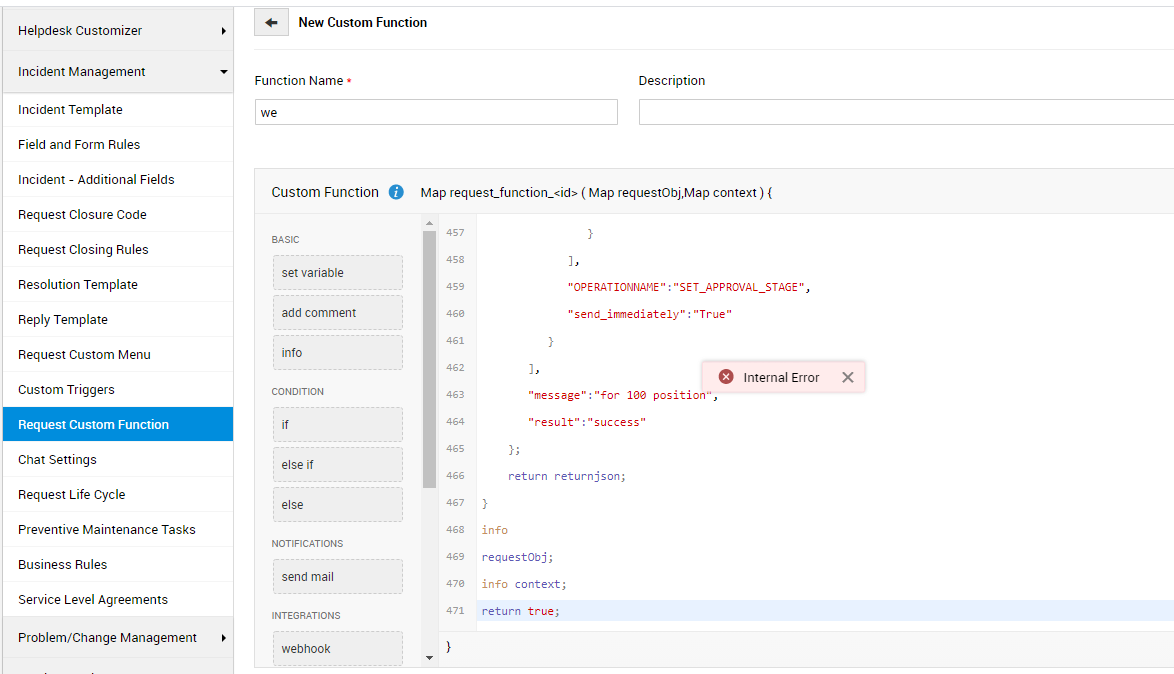The width and height of the screenshot is (1174, 674).
Task: Click the Function Name input field
Action: click(x=436, y=112)
